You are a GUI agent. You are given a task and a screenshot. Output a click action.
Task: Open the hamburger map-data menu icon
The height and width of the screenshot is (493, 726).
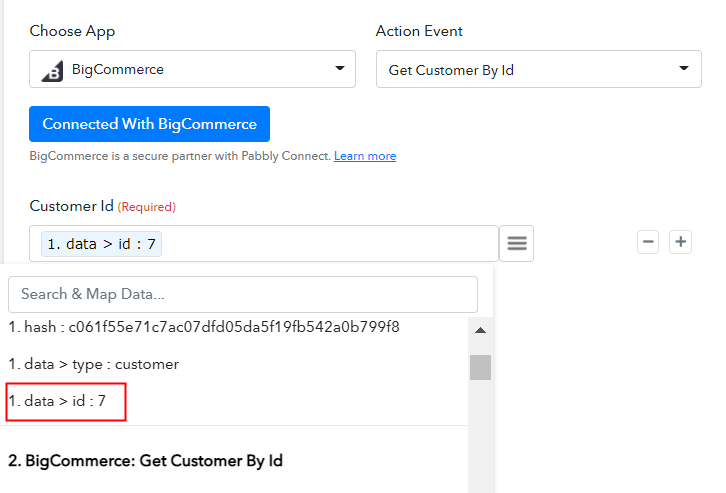click(517, 243)
